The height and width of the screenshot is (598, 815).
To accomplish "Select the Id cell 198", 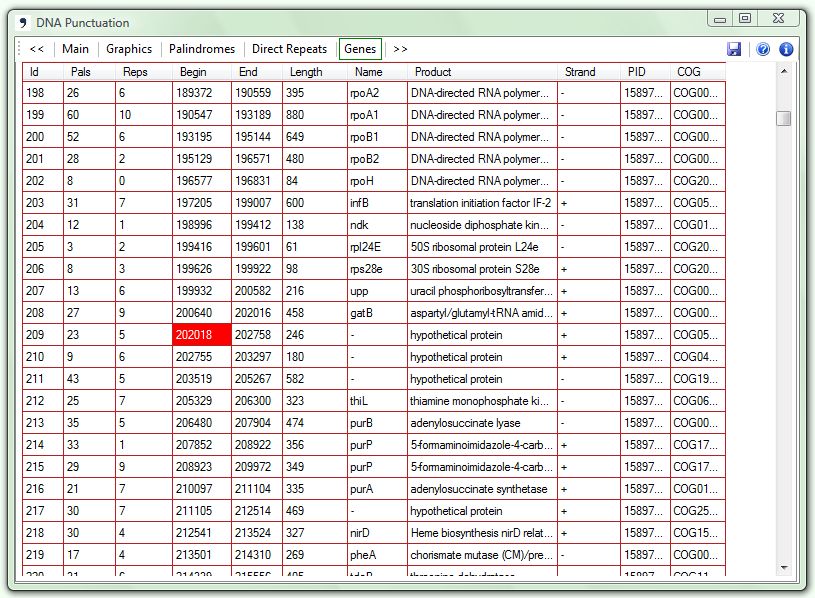I will click(x=43, y=93).
